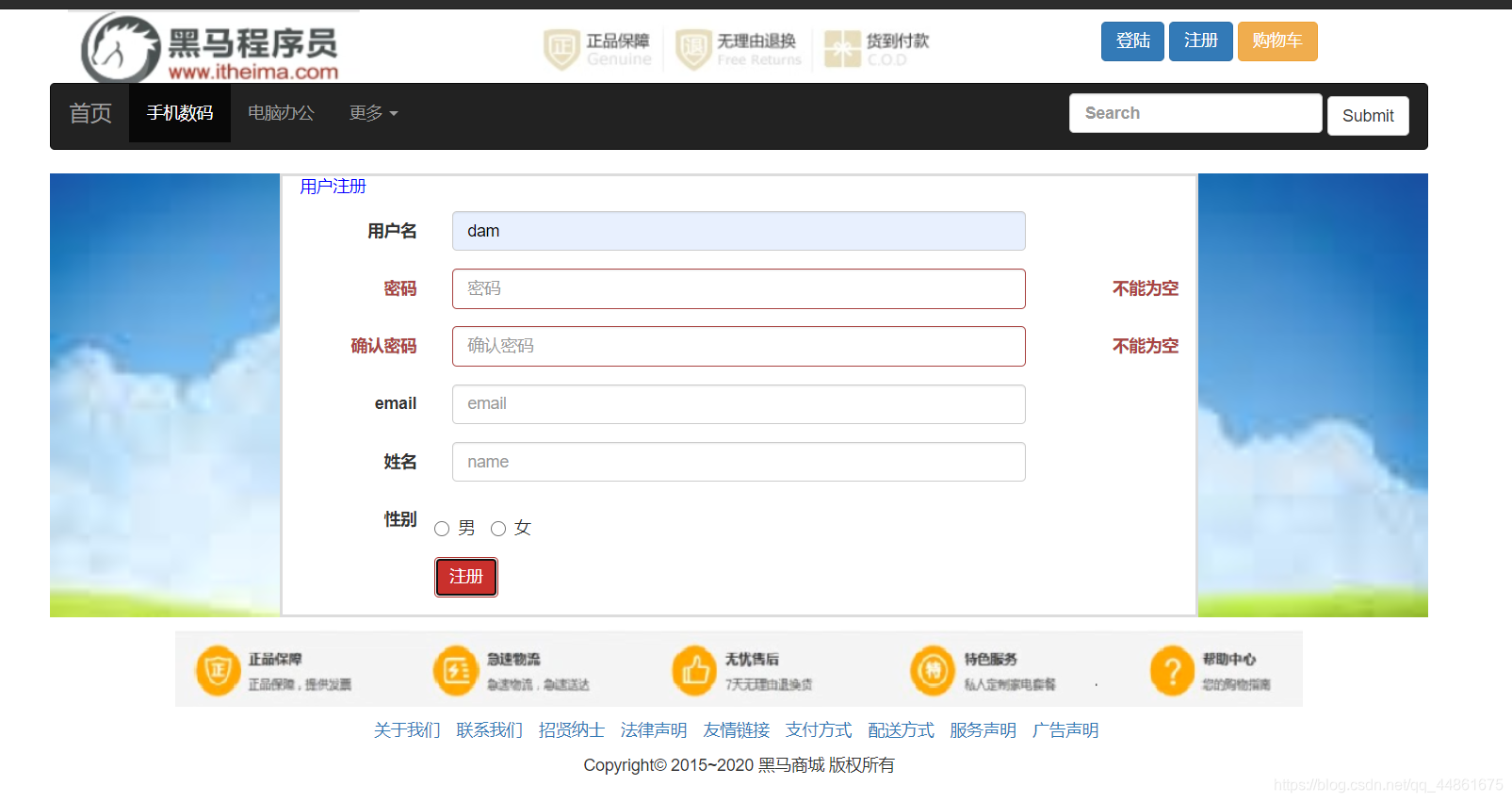
Task: Click the 不能为空 error beside 密码
Action: pyautogui.click(x=1146, y=288)
